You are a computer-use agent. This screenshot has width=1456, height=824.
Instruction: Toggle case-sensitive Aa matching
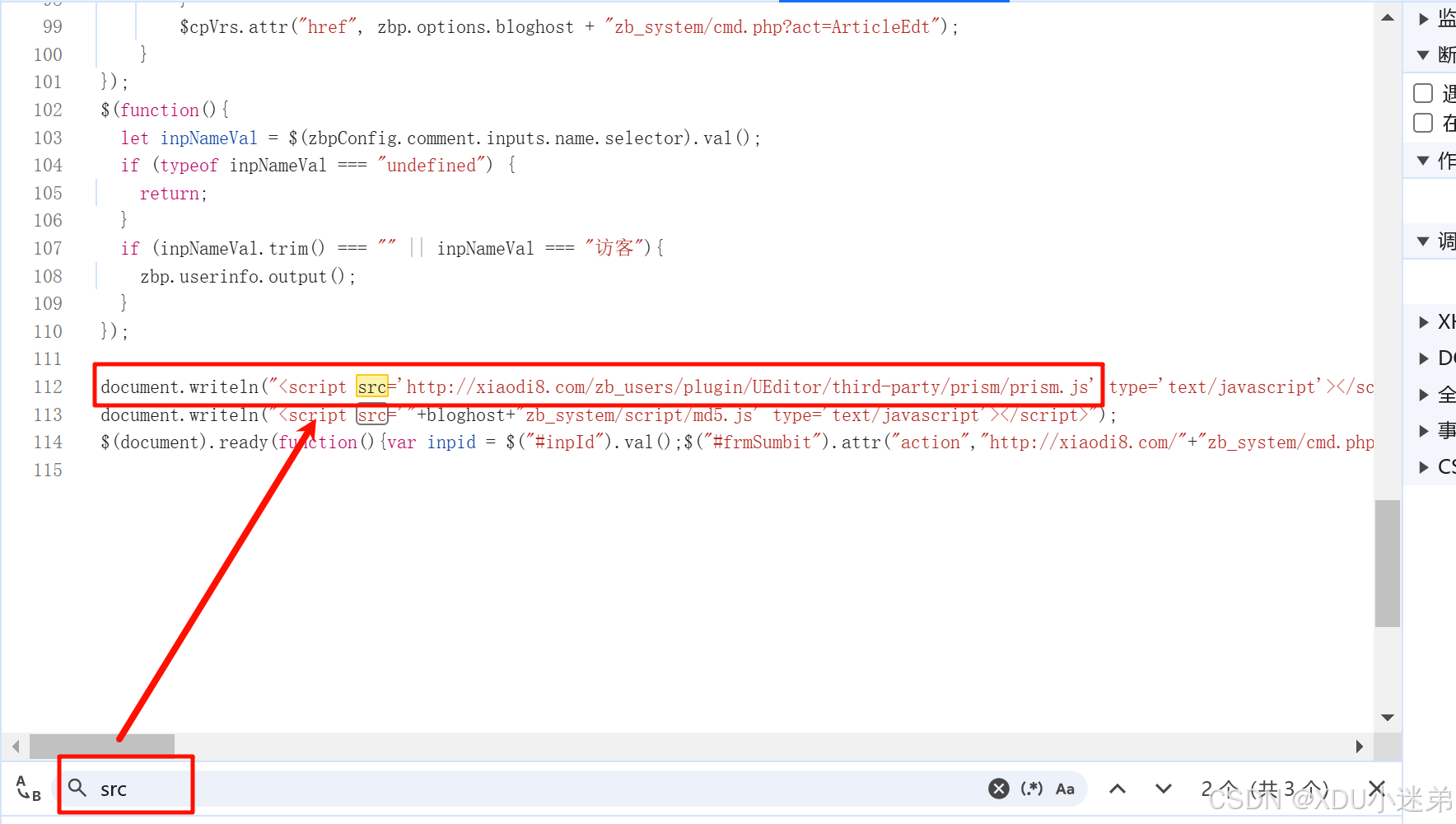point(1065,789)
